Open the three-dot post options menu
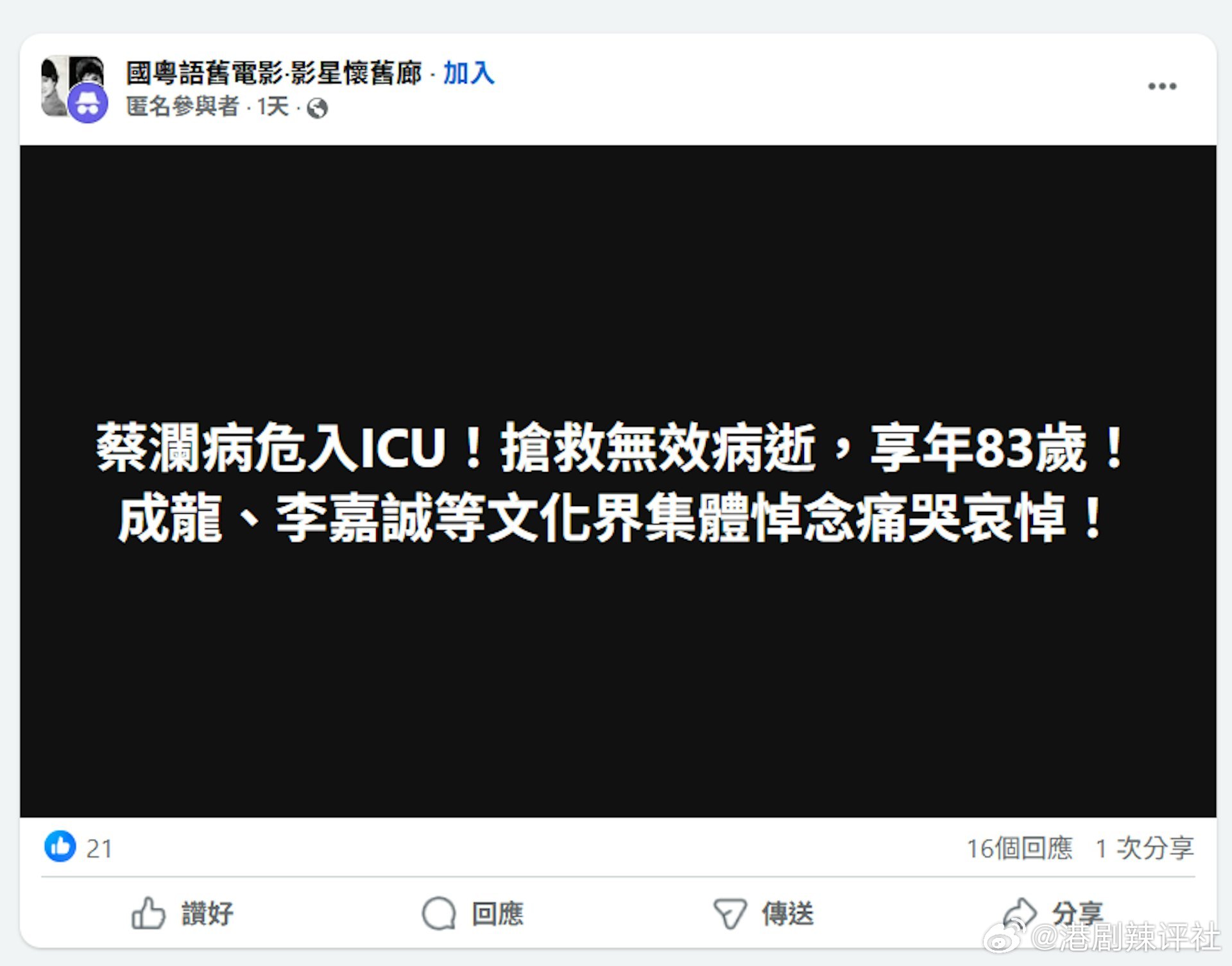The height and width of the screenshot is (966, 1232). [x=1162, y=87]
